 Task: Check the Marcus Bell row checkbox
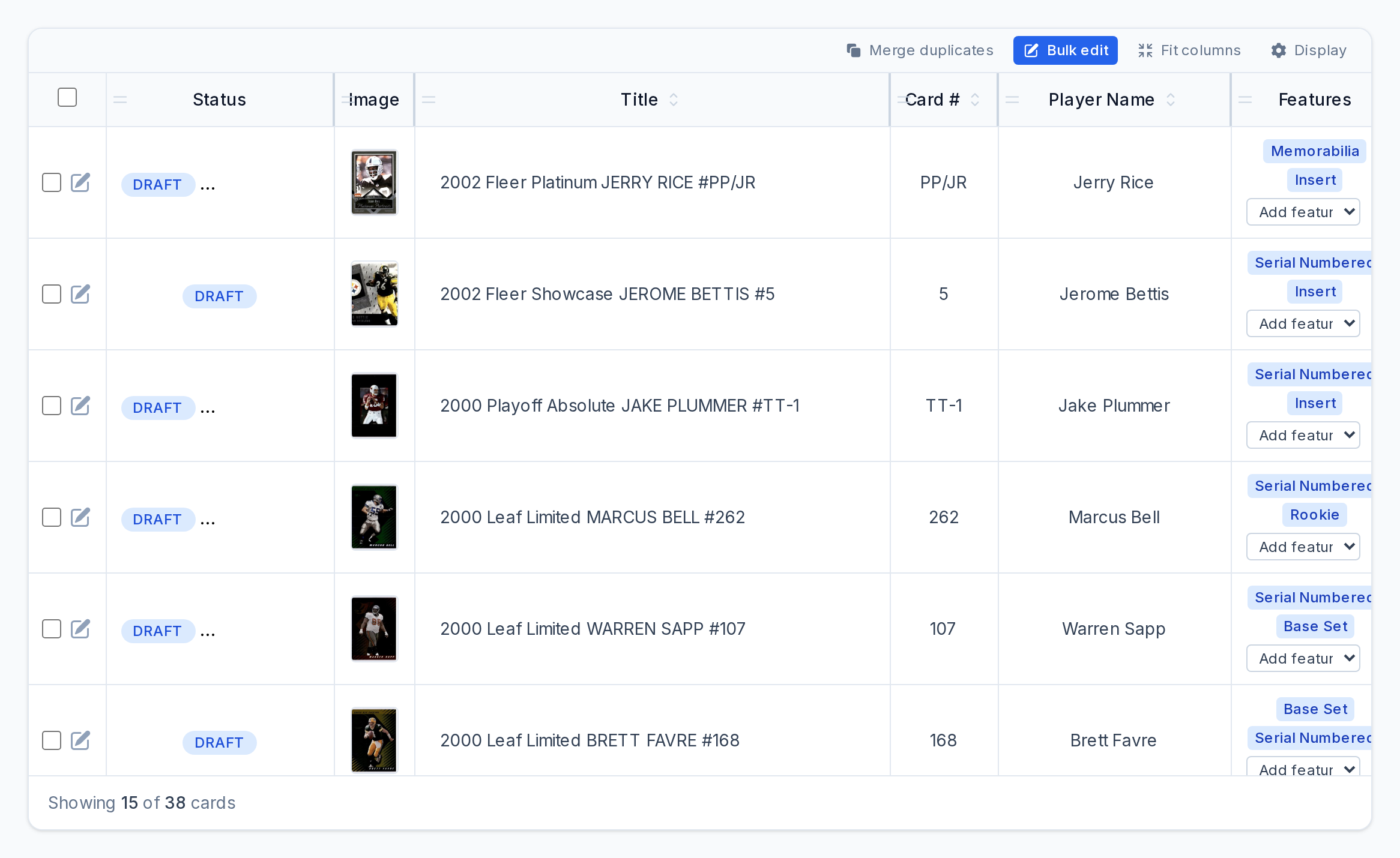click(x=52, y=517)
